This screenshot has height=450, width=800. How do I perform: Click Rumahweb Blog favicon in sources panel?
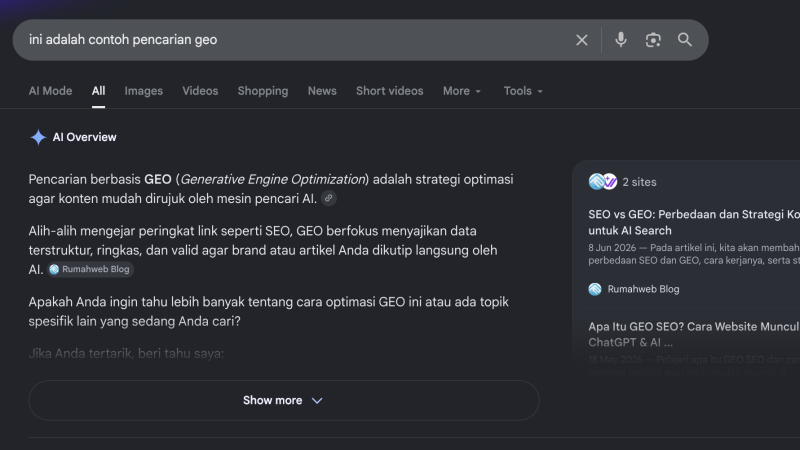(595, 289)
